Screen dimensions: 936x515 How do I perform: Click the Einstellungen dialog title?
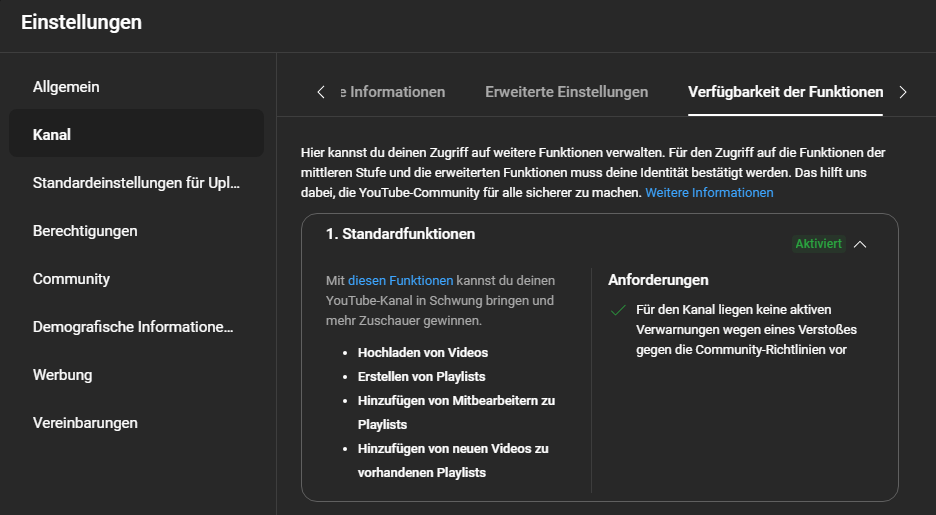point(81,22)
